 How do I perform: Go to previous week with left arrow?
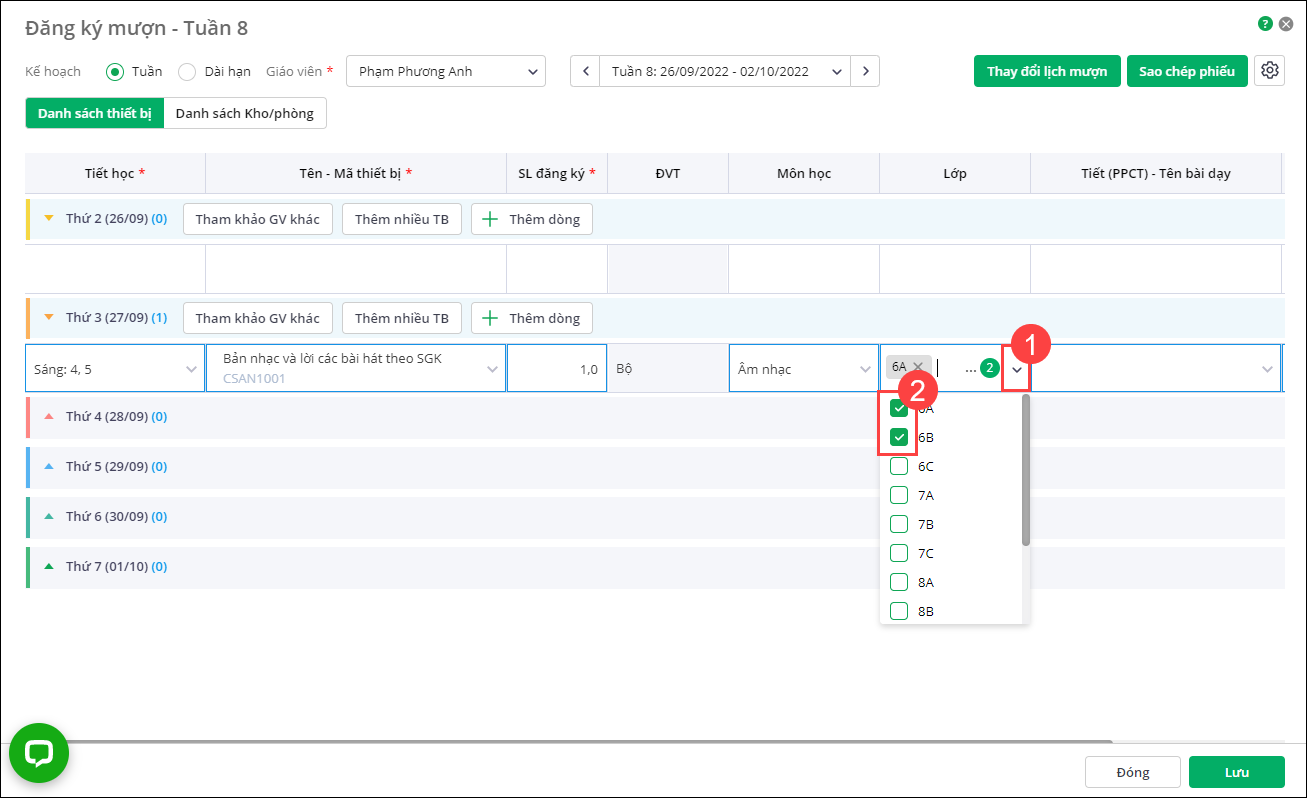pos(585,71)
